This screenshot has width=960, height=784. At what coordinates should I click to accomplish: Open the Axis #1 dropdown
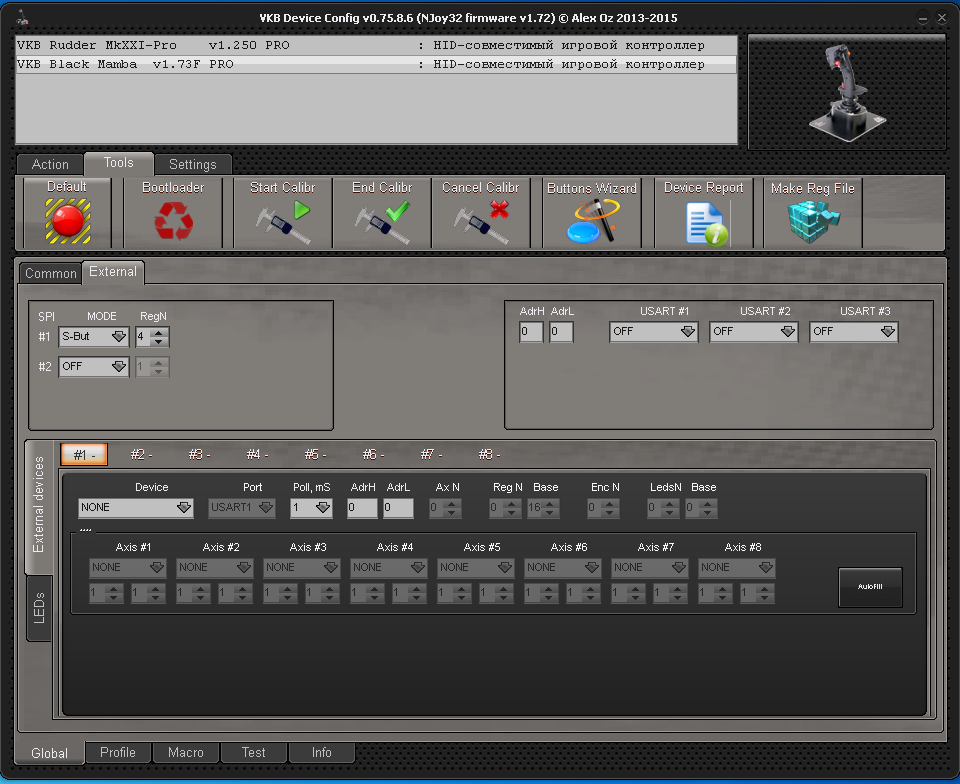click(x=127, y=567)
